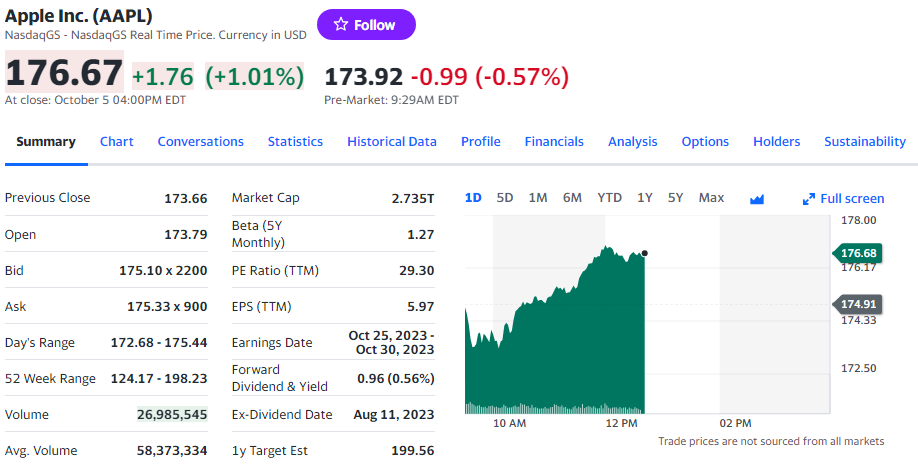This screenshot has height=464, width=918.
Task: Click the Market Cap label
Action: [x=265, y=198]
